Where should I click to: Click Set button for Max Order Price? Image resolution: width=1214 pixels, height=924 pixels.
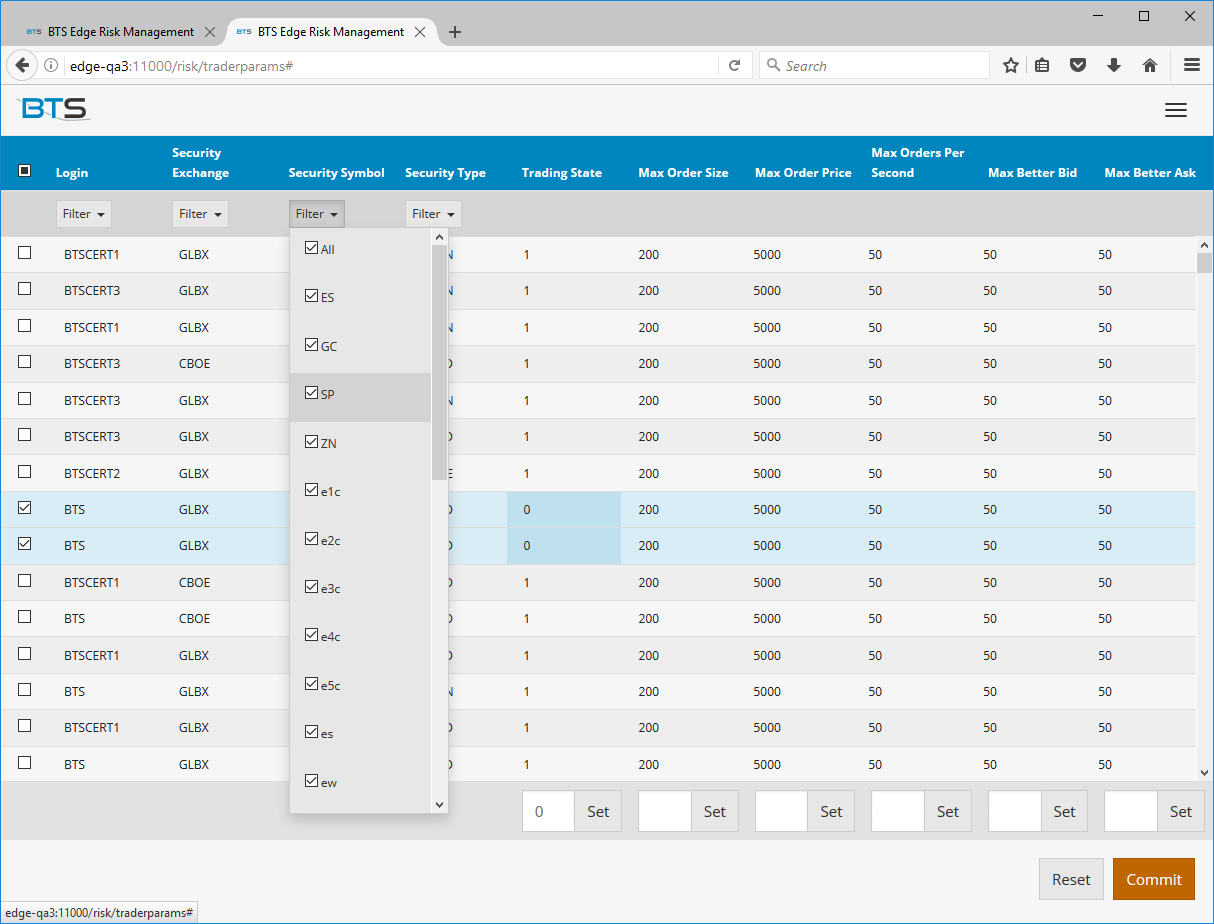[x=831, y=812]
